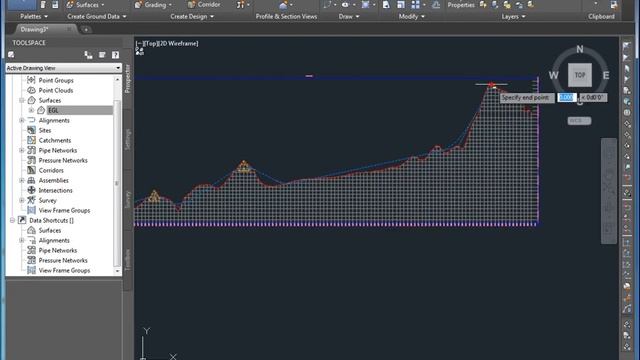Click the fifth layer tool icon
The image size is (640, 360).
click(x=531, y=4)
